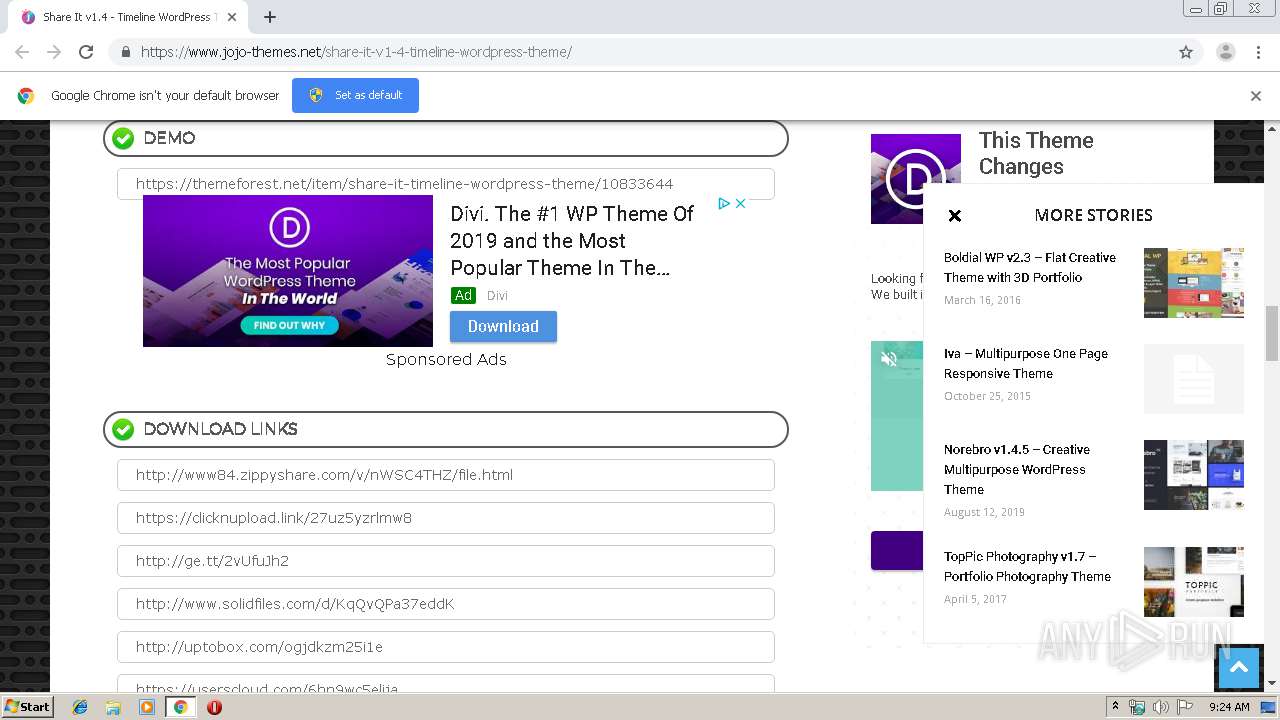Open the volume control in the system tray

(1161, 707)
